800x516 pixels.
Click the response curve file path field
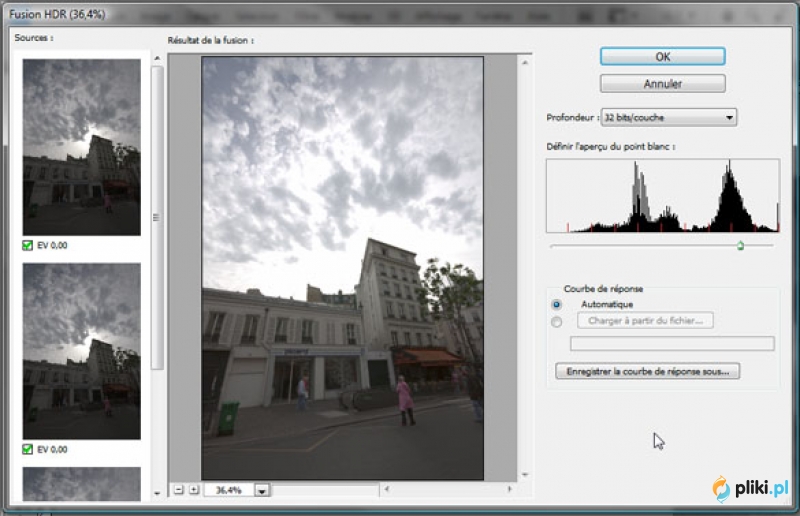click(672, 343)
